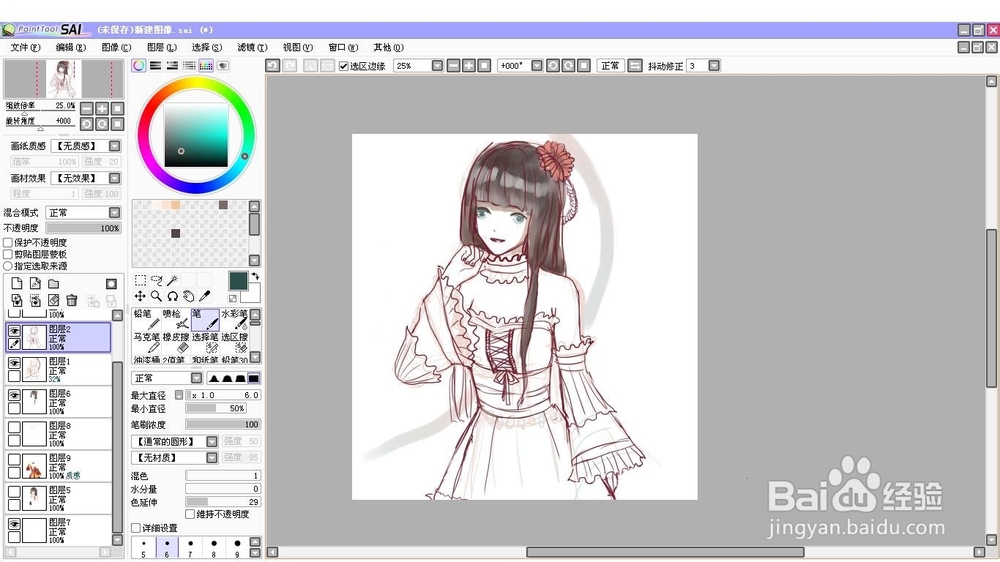Click the foreground dark teal color swatch
1000x562 pixels.
tap(238, 281)
